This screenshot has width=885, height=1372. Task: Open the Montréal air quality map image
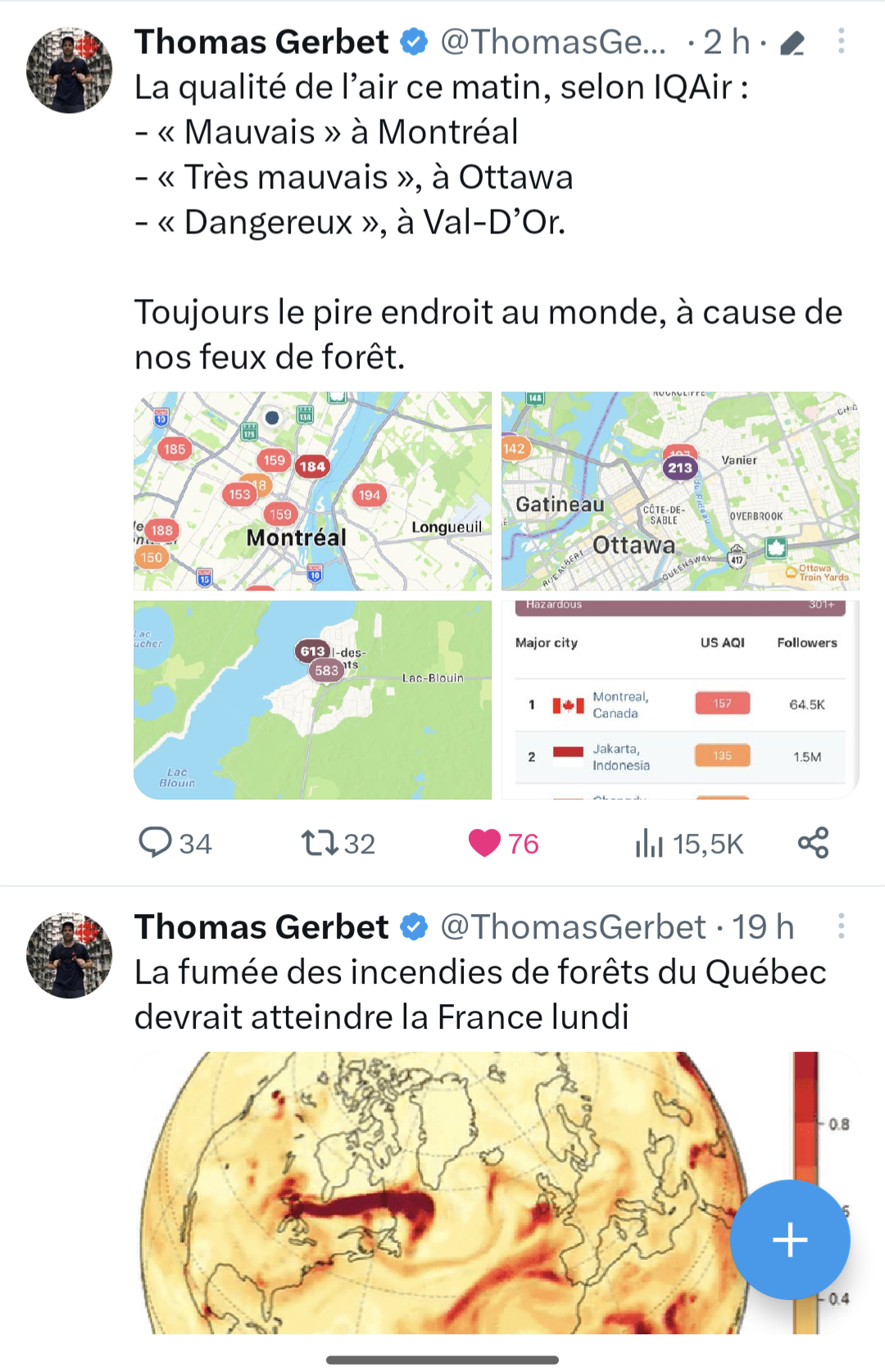tap(312, 491)
